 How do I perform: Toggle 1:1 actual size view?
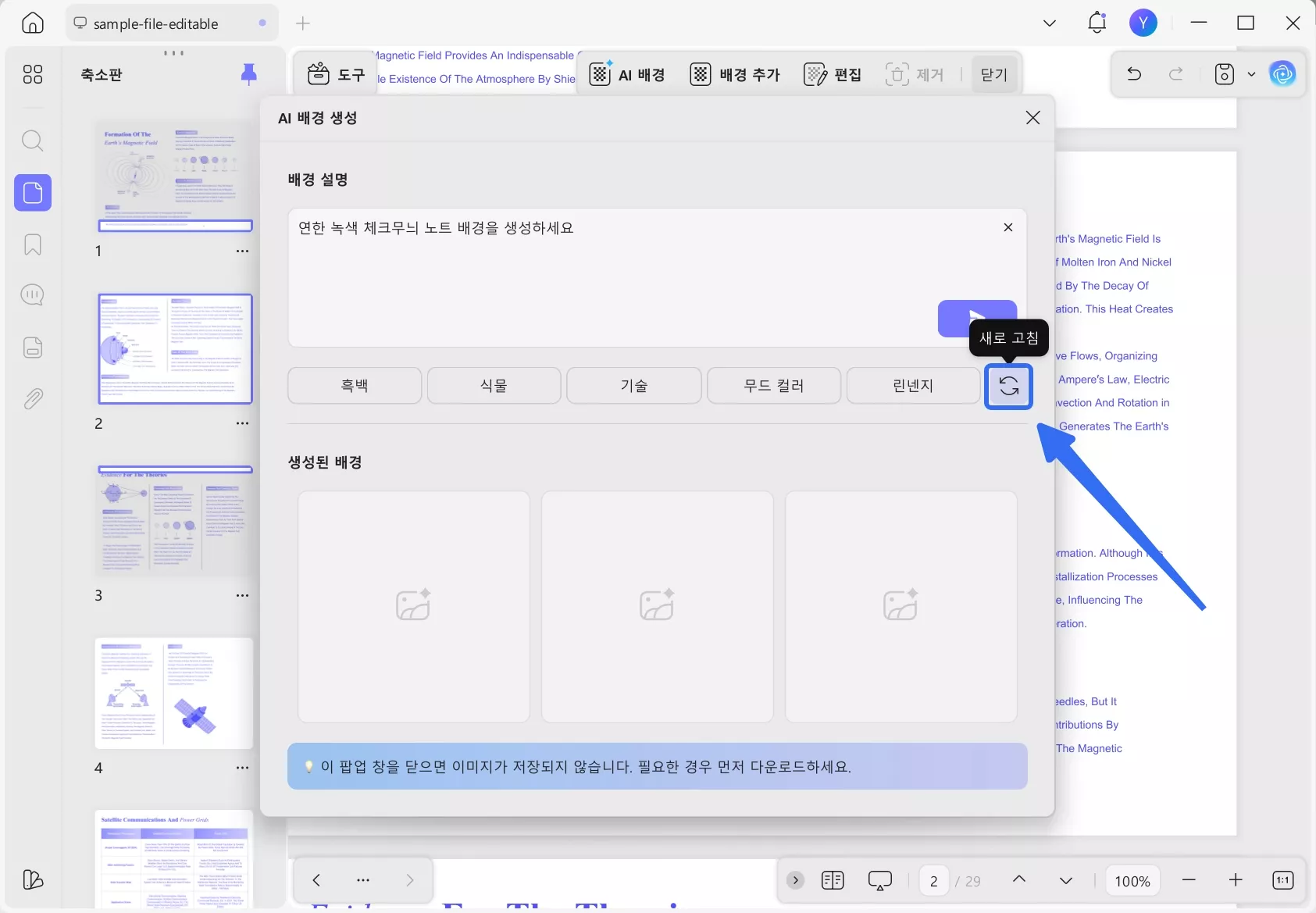click(1282, 880)
